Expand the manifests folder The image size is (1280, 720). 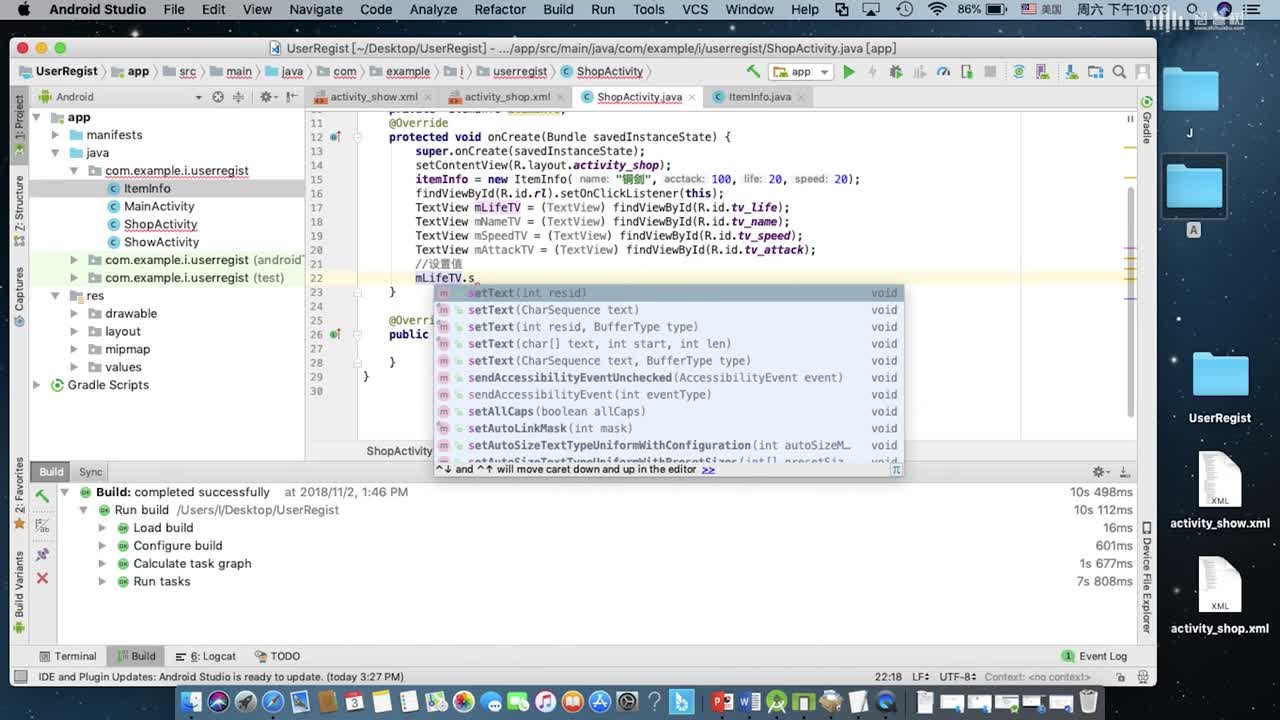[x=55, y=135]
